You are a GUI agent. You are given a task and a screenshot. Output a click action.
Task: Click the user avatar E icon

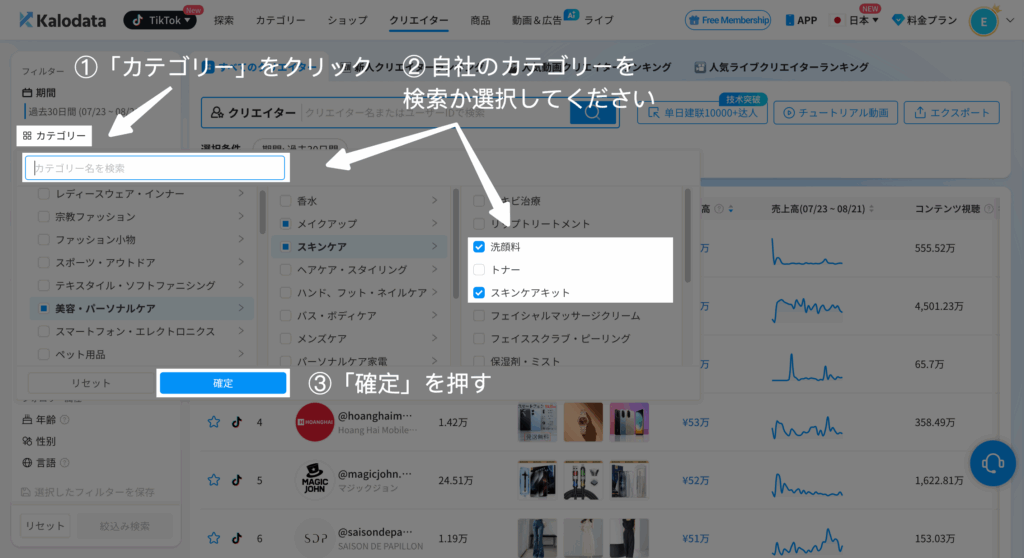[984, 22]
